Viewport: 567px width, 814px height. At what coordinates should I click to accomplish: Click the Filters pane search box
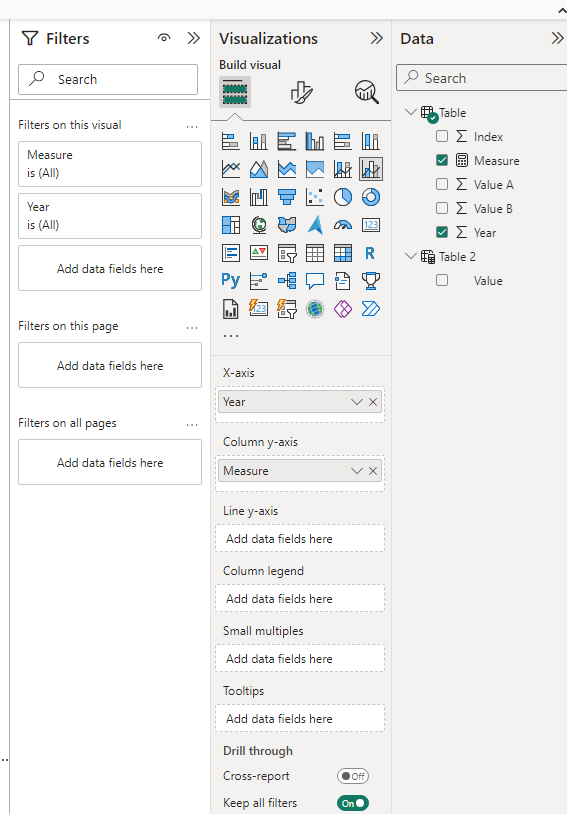click(x=108, y=79)
